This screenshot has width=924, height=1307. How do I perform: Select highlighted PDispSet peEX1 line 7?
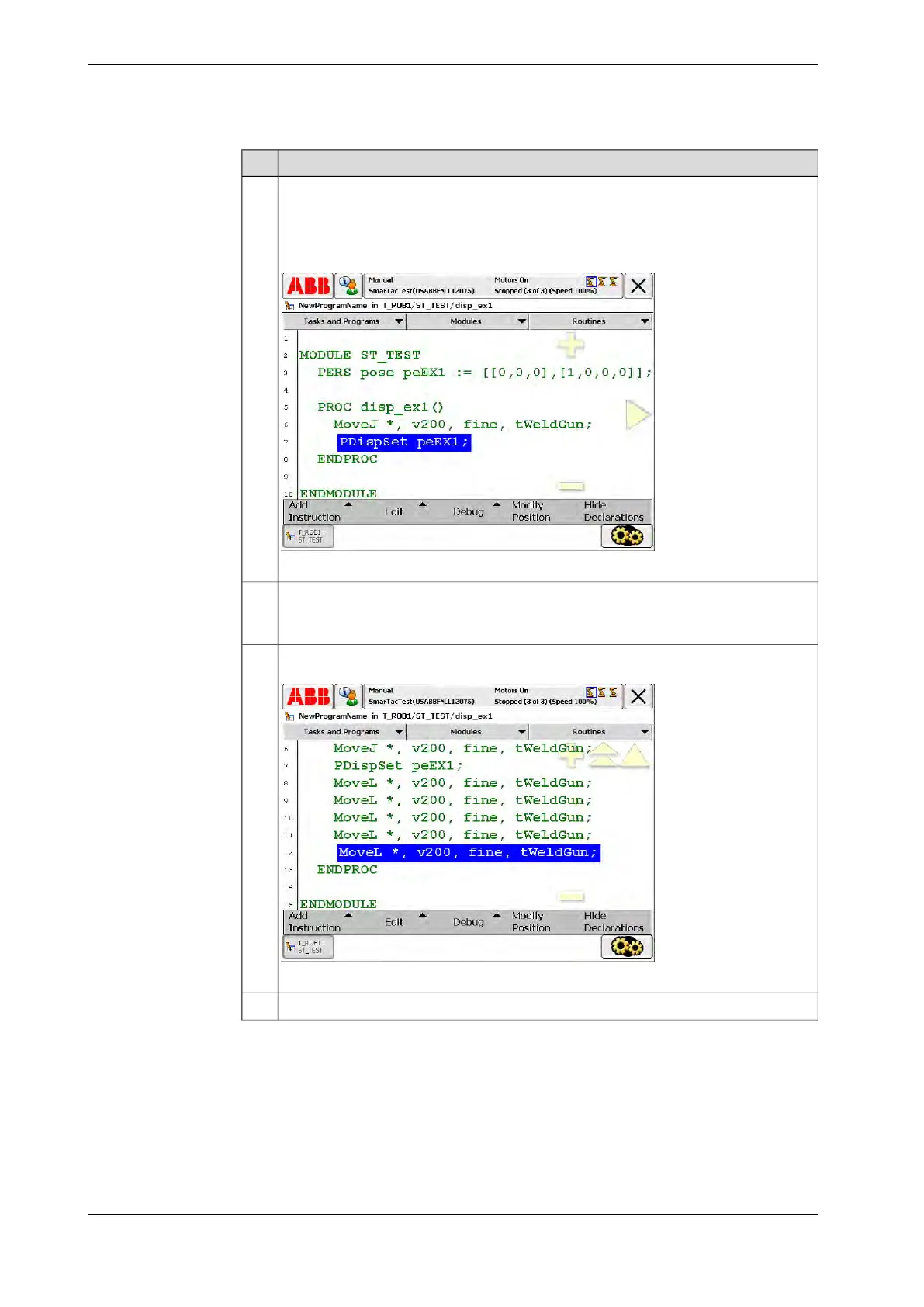[x=404, y=442]
